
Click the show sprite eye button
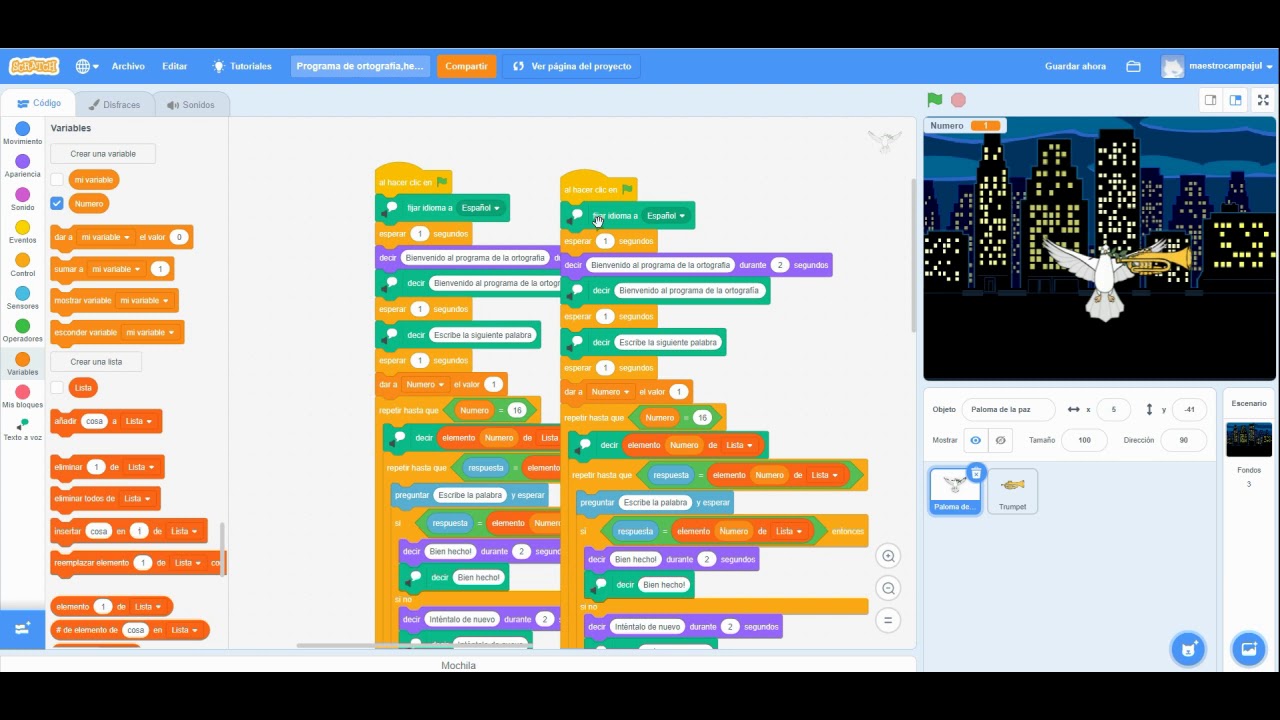(975, 440)
